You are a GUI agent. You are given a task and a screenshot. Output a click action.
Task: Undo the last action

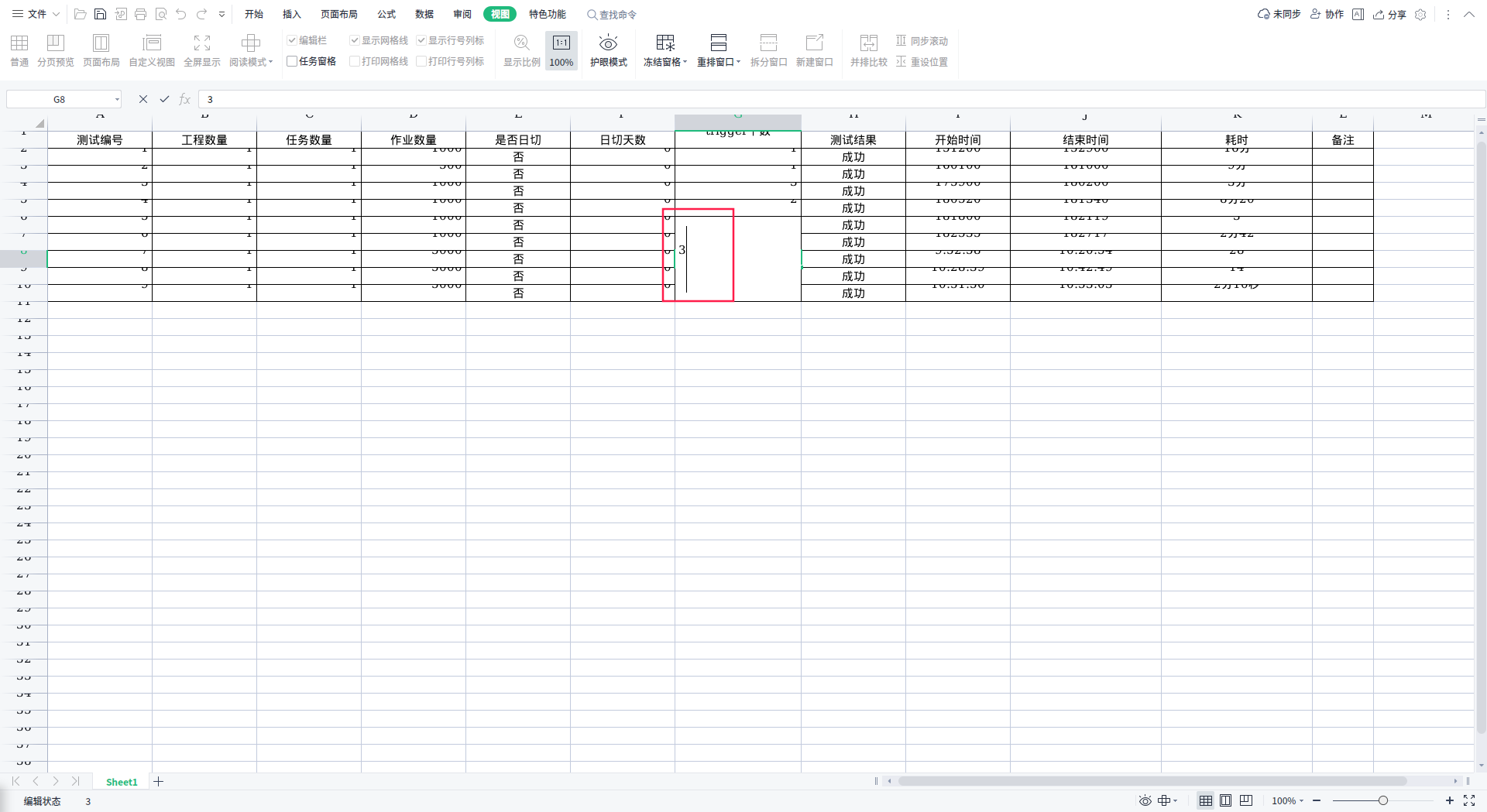[181, 14]
